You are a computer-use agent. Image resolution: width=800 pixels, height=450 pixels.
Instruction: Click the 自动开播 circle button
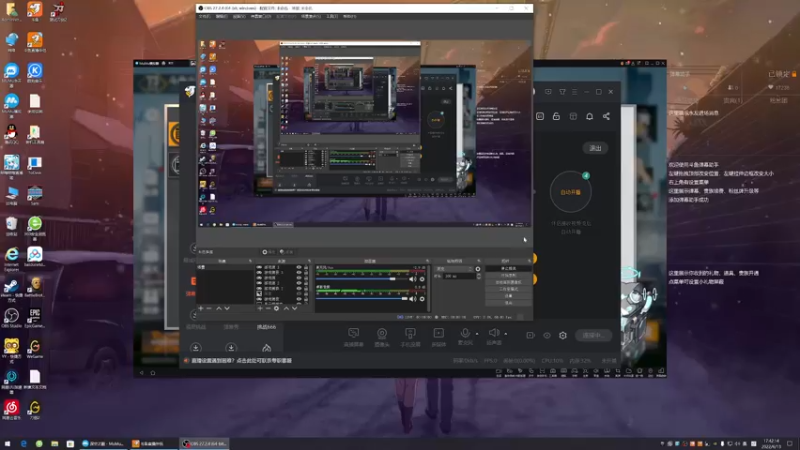pos(570,192)
